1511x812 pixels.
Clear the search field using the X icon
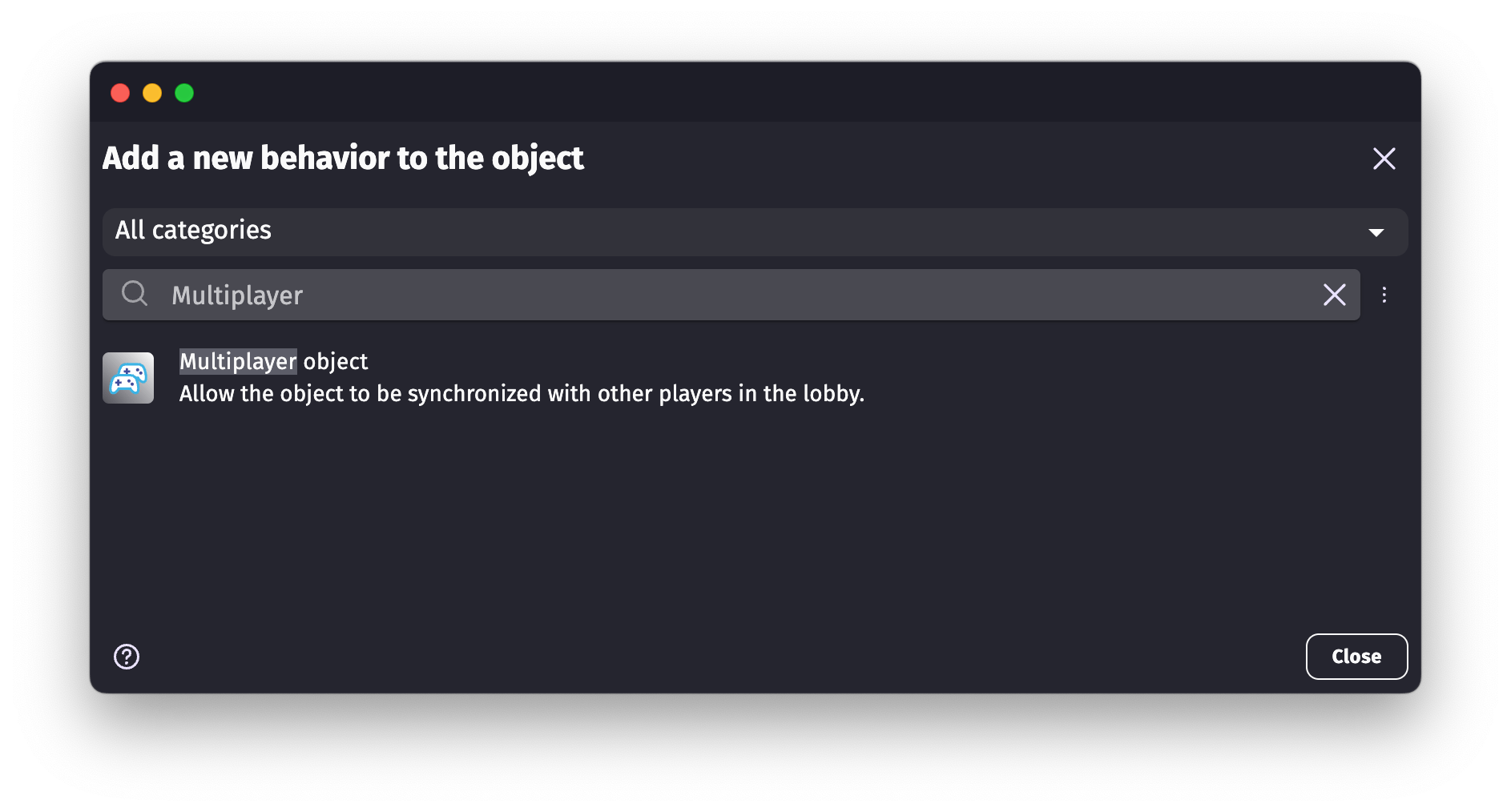1334,295
